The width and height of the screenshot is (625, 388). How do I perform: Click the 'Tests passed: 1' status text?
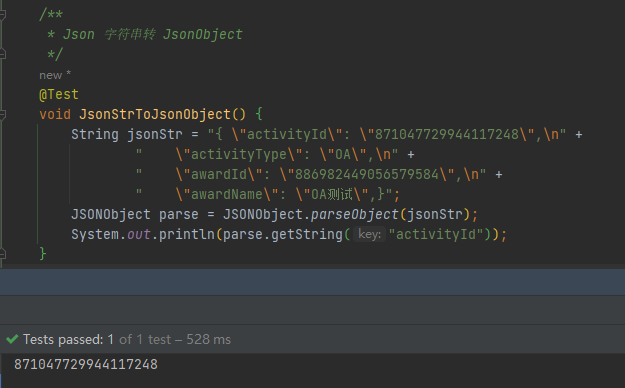point(68,339)
